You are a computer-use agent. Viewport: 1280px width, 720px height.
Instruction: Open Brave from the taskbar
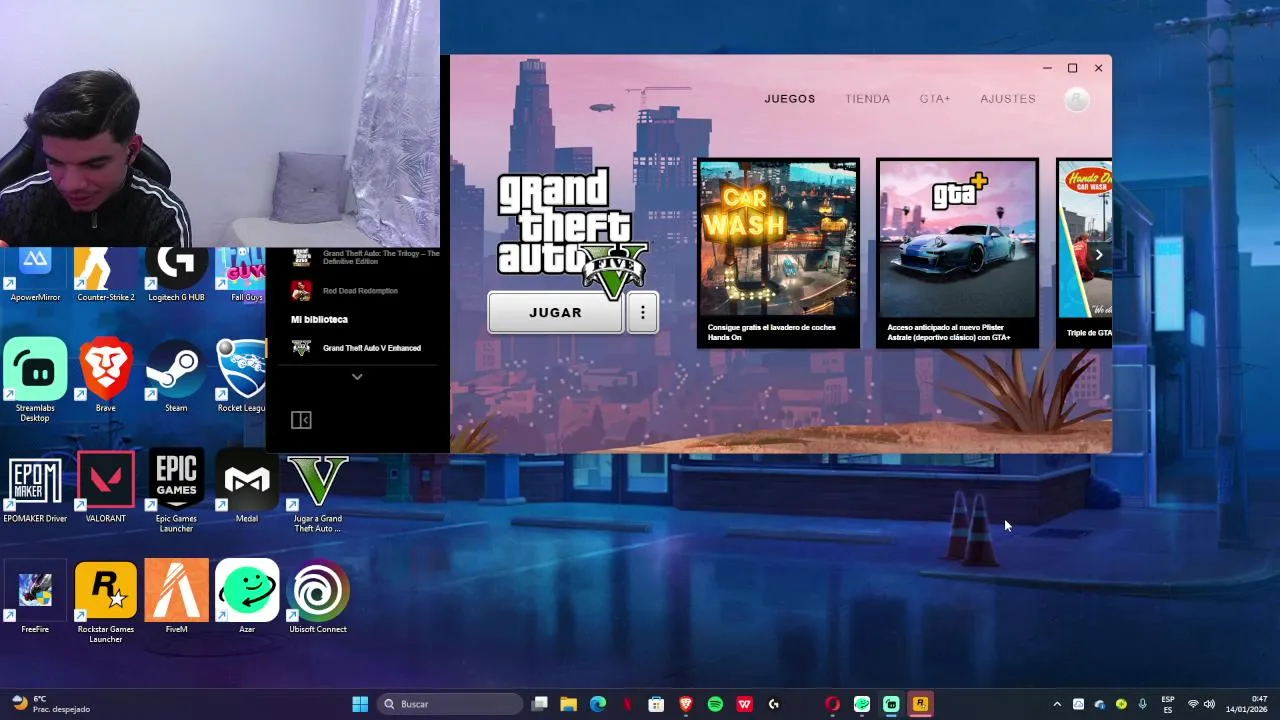coord(686,704)
